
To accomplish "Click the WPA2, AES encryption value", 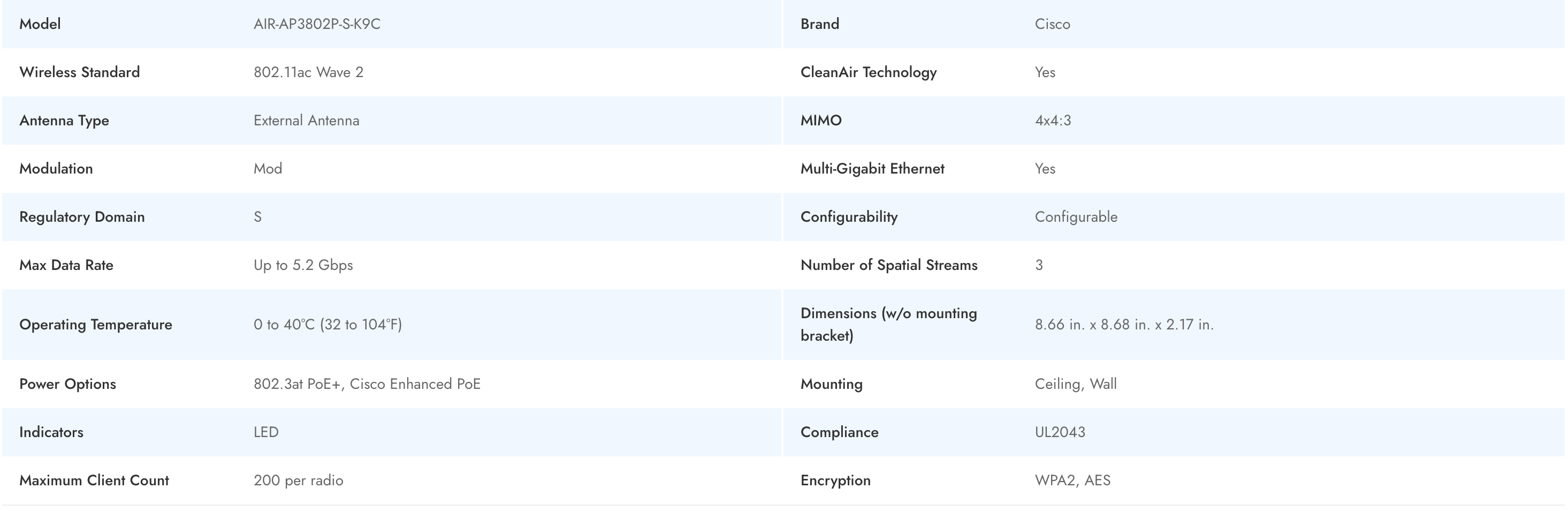I will point(1072,480).
